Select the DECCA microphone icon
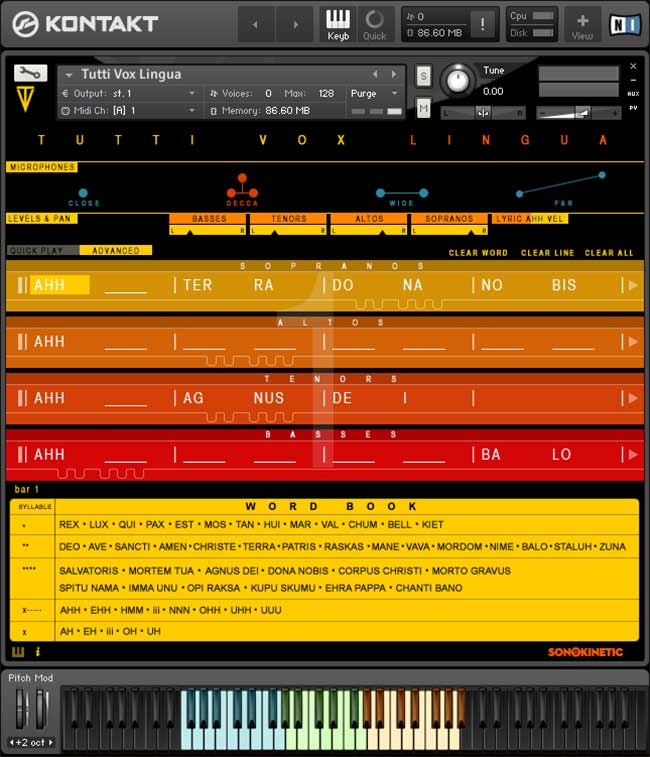Screen dimensions: 650x757 241,187
